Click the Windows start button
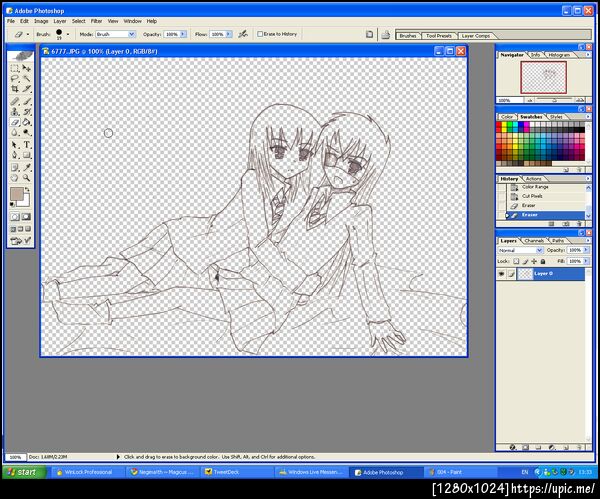Viewport: 600px width, 499px height. pyautogui.click(x=23, y=472)
